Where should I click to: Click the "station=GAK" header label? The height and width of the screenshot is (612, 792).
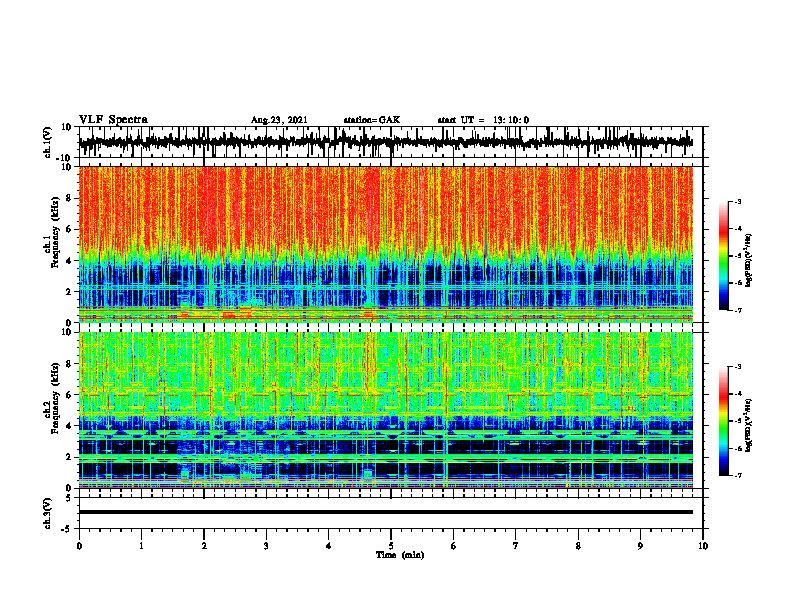point(372,120)
